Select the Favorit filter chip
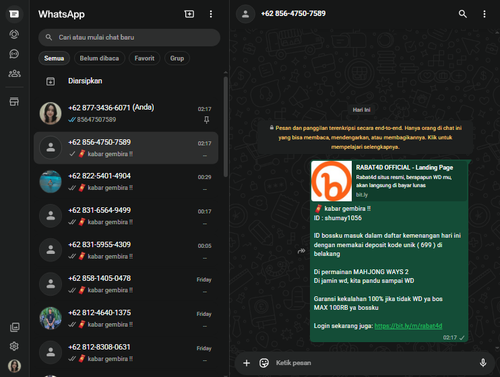The image size is (500, 377). coord(144,58)
